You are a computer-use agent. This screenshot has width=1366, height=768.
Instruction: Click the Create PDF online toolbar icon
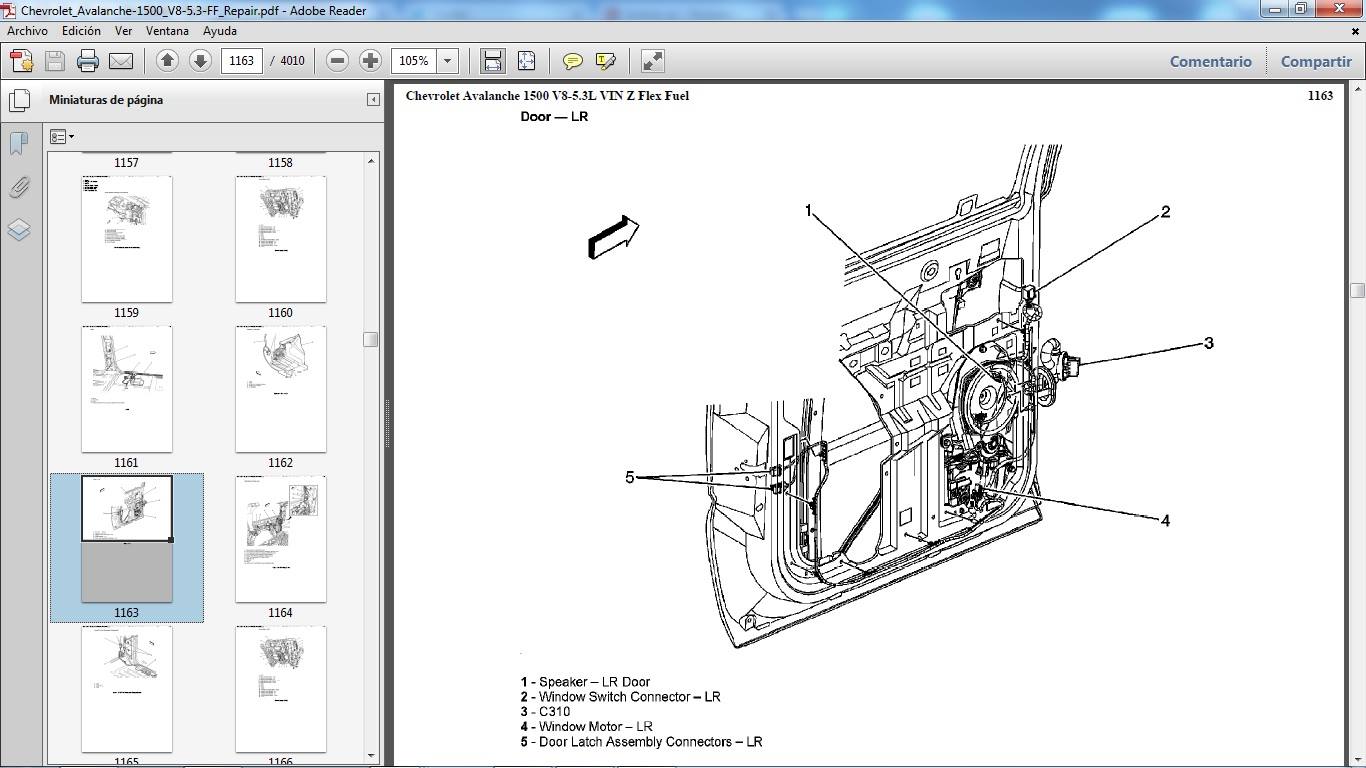pos(22,61)
